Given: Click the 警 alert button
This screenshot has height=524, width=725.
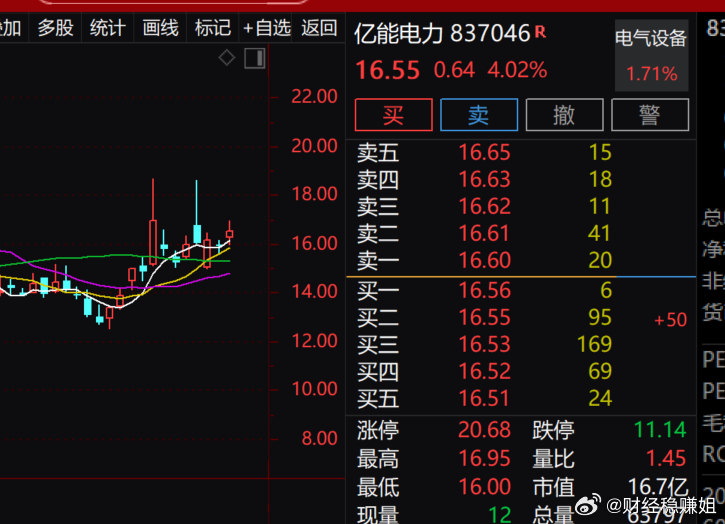Looking at the screenshot, I should coord(650,115).
